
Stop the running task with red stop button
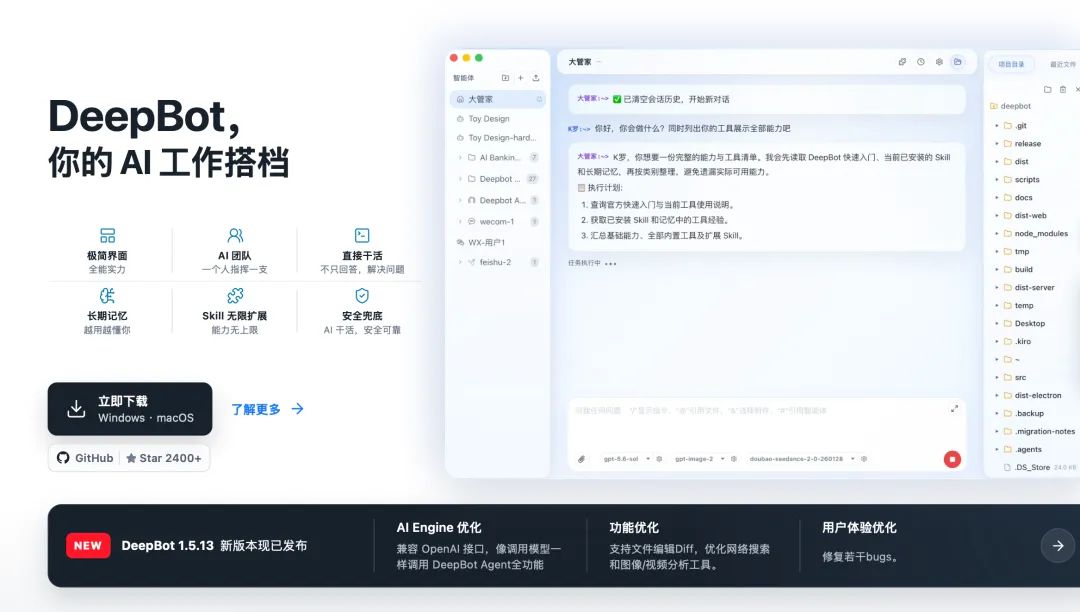952,459
